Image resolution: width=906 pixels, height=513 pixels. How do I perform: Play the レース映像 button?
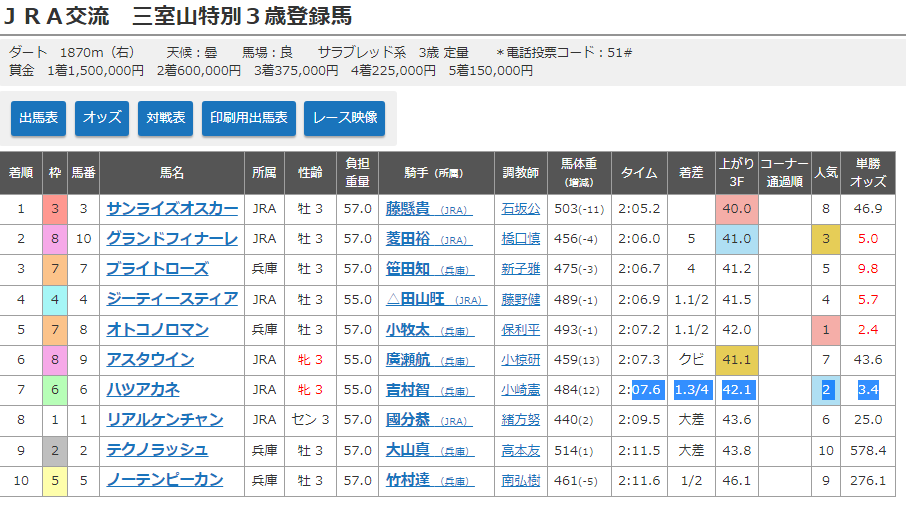[344, 118]
